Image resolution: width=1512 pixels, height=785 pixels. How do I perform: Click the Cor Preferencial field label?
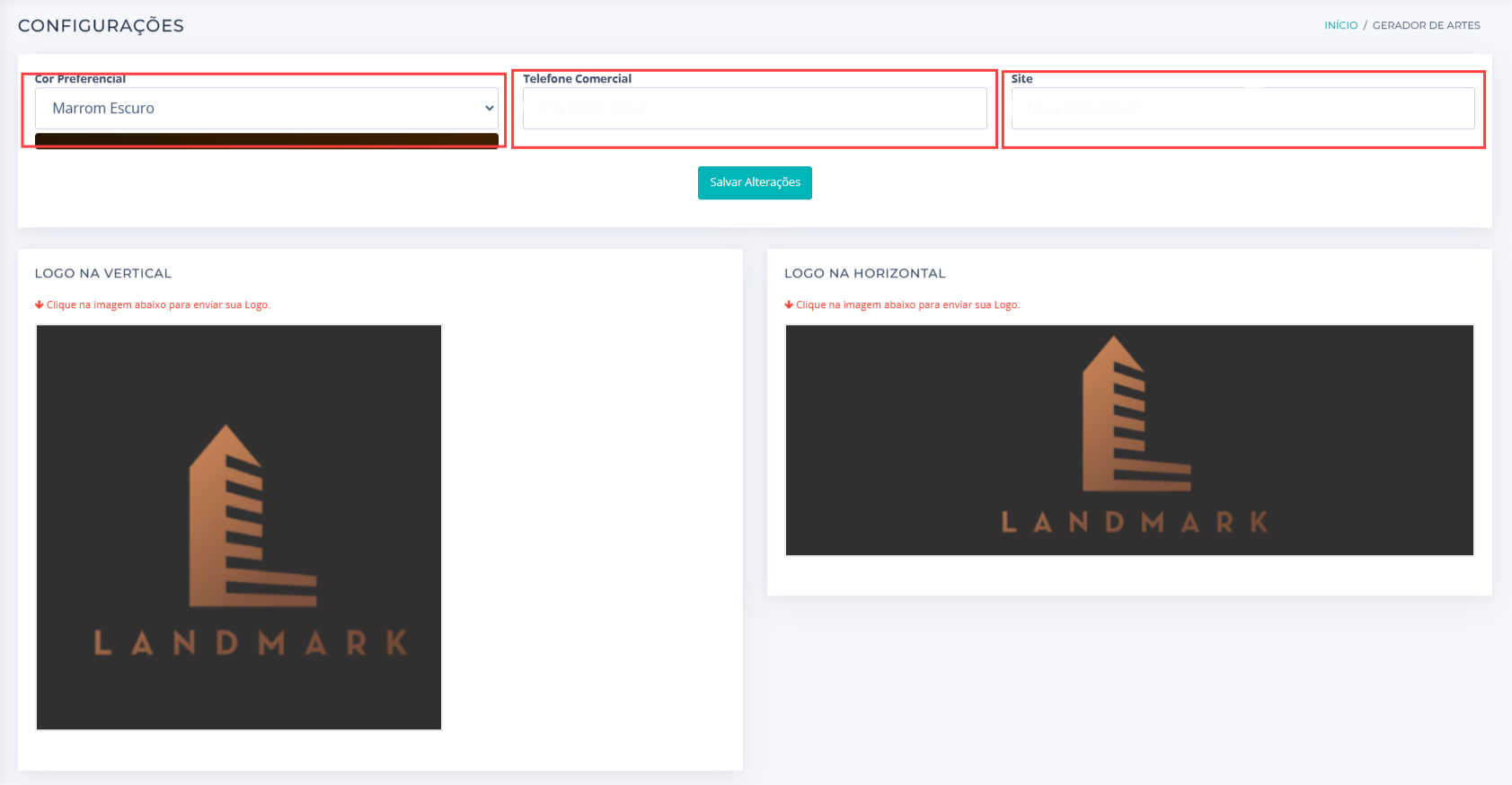click(80, 79)
